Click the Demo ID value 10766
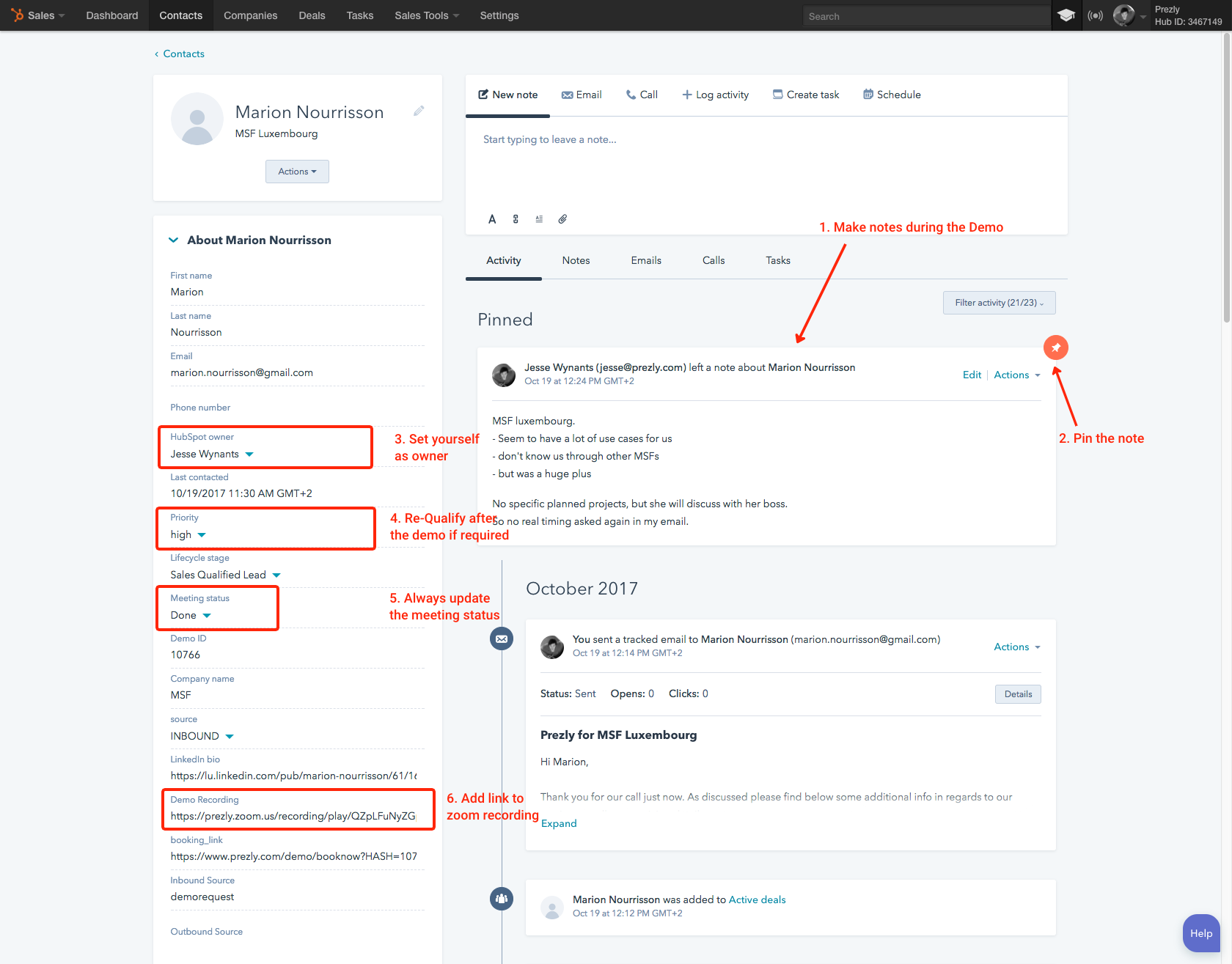Screen dimensions: 1232x964 point(186,655)
